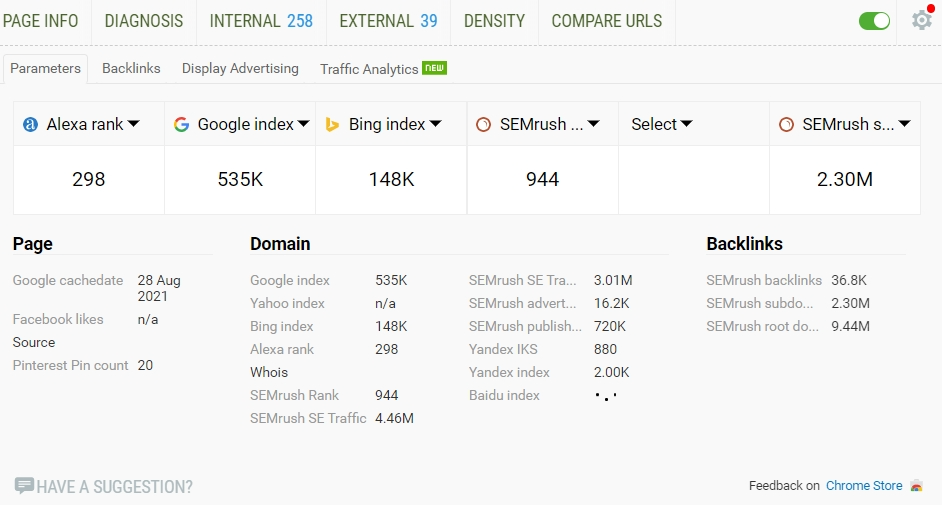This screenshot has width=942, height=505.
Task: Click the Alexa rank value 298 cell
Action: (89, 180)
